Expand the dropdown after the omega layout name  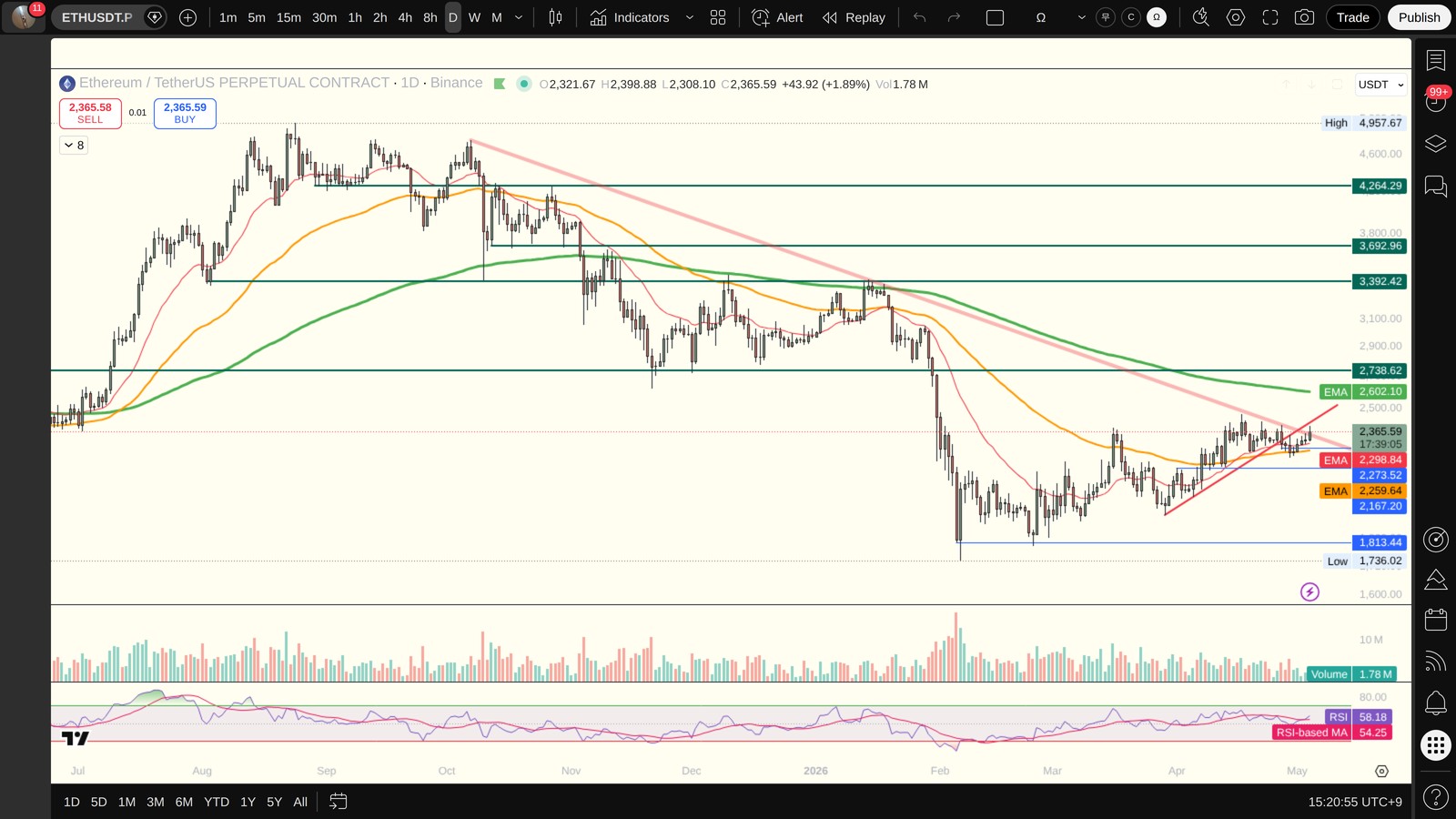(1081, 17)
